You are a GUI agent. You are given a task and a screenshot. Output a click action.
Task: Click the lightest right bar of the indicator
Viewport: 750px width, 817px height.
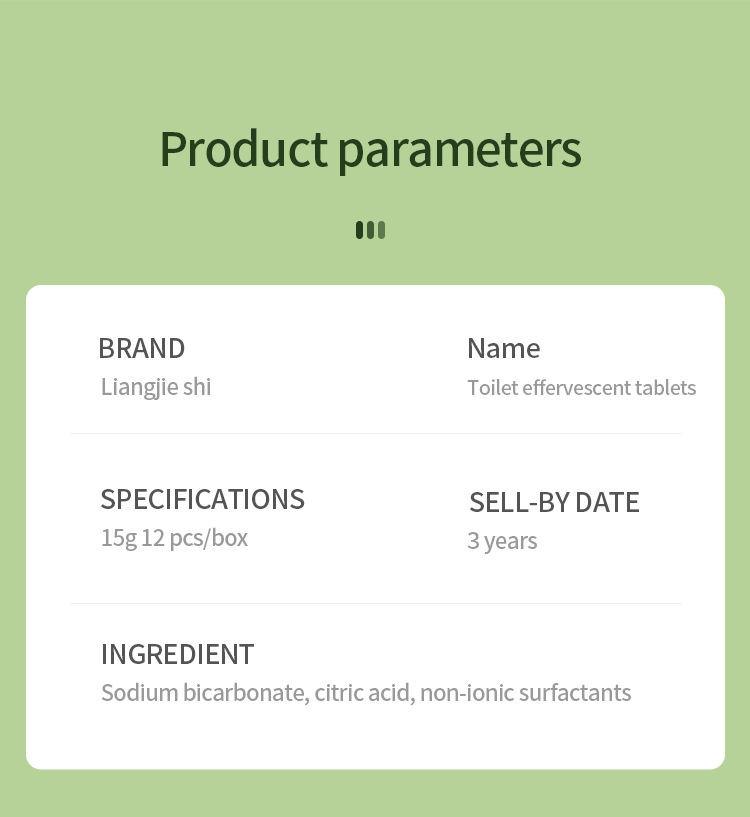(x=381, y=230)
